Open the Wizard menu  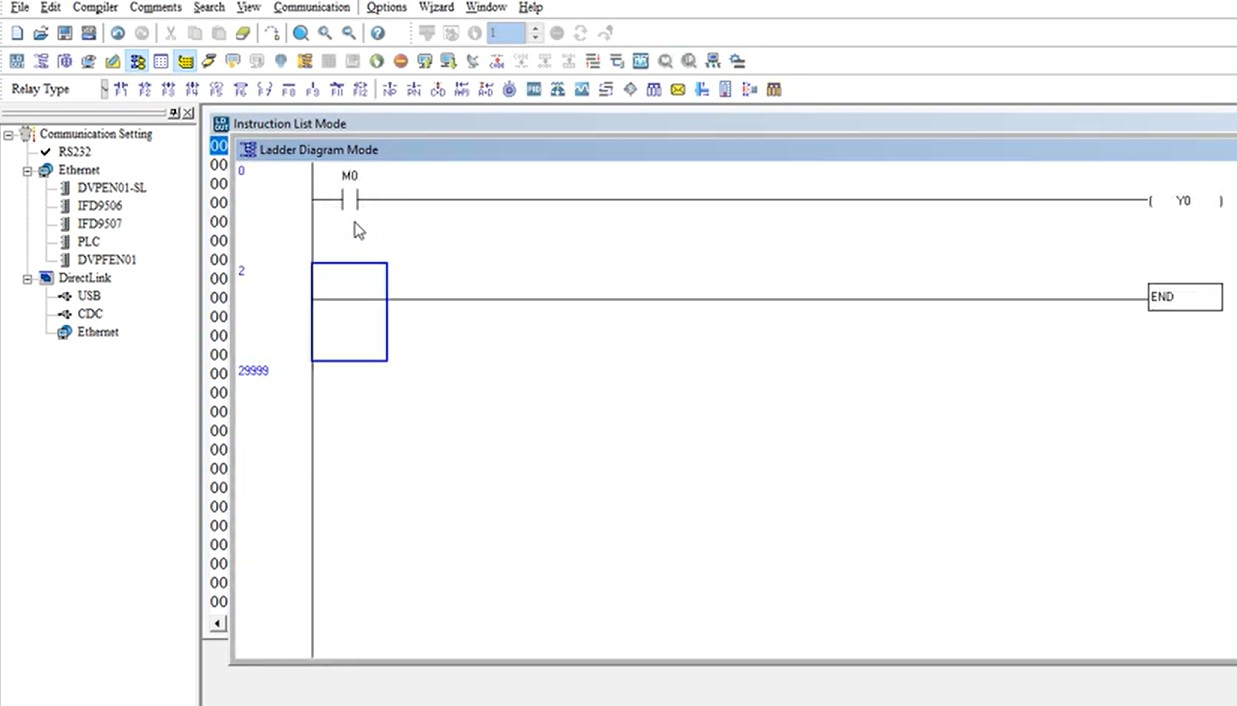(436, 7)
